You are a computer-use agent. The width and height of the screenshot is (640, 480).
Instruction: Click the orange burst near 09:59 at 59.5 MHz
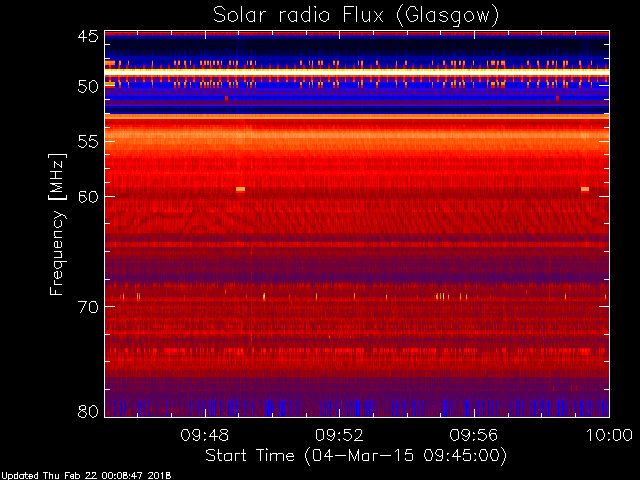585,189
